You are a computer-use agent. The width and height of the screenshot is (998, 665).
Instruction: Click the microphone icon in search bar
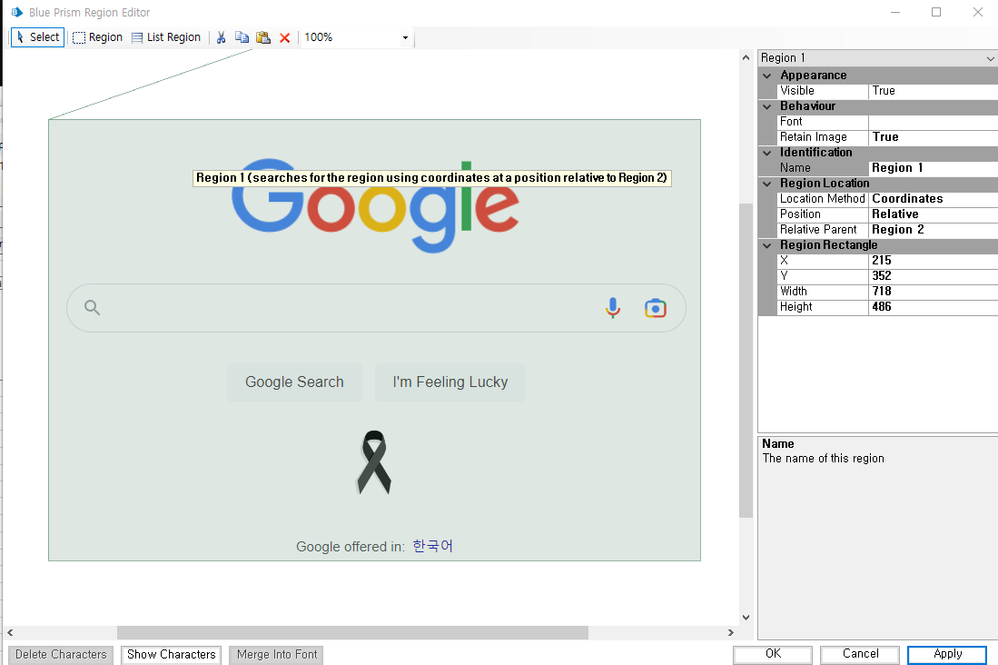tap(613, 308)
